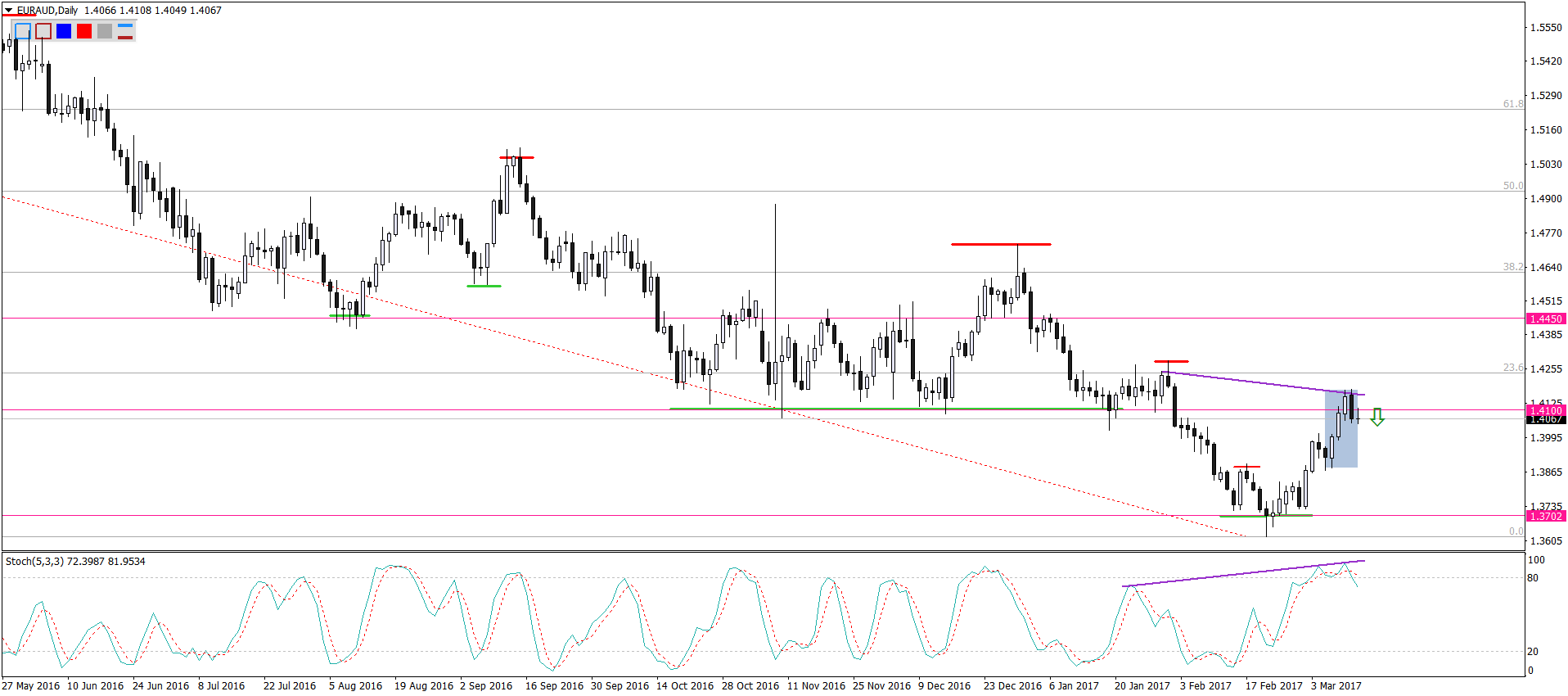
Task: Select the purple trendline above February-March price highs
Action: click(x=1263, y=384)
